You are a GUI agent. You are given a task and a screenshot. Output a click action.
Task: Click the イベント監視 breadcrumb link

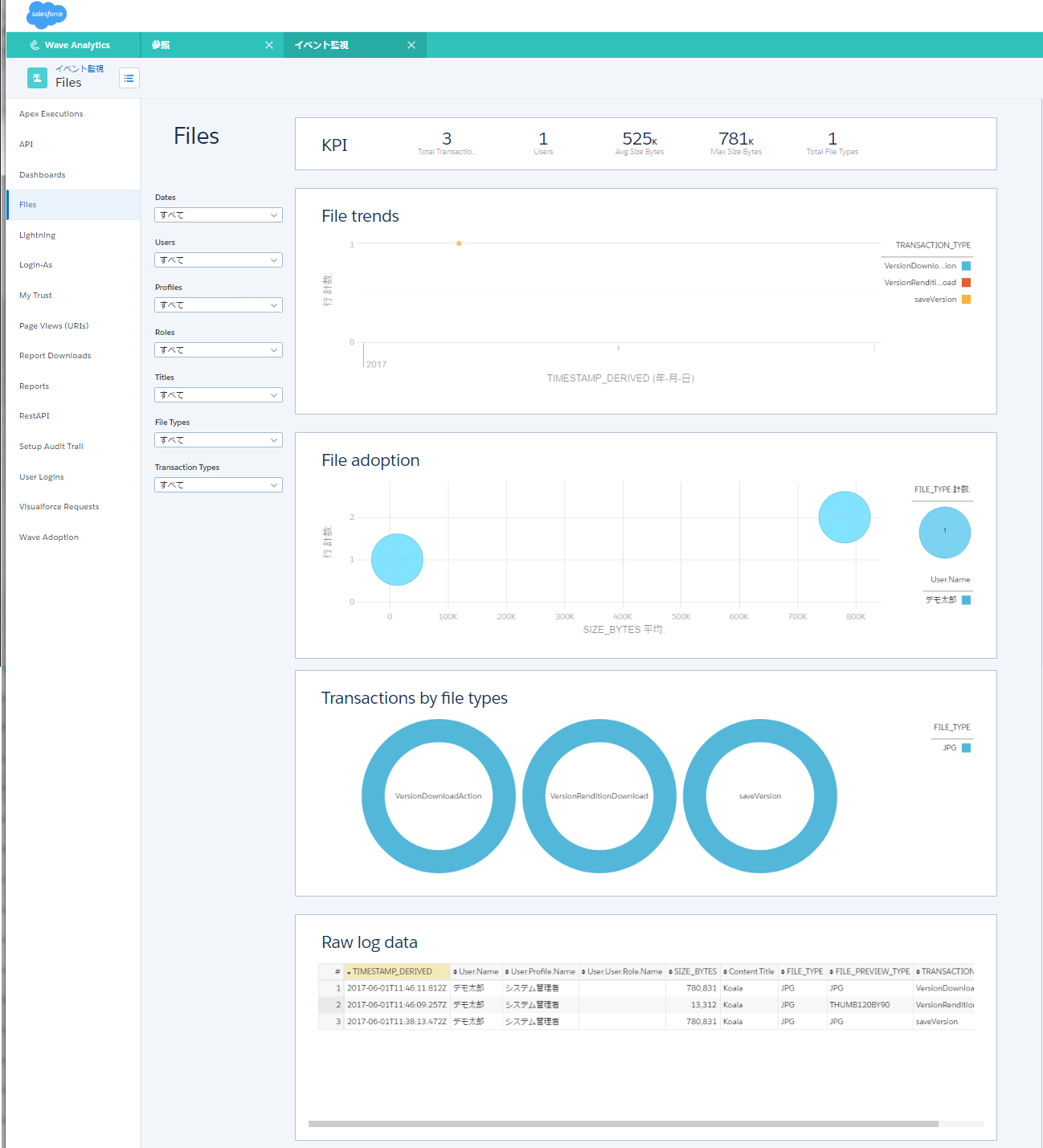pos(80,68)
